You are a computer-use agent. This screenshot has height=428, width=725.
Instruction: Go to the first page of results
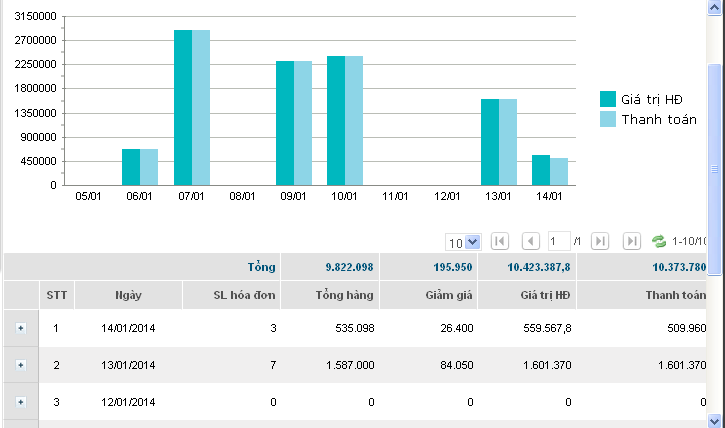[500, 241]
